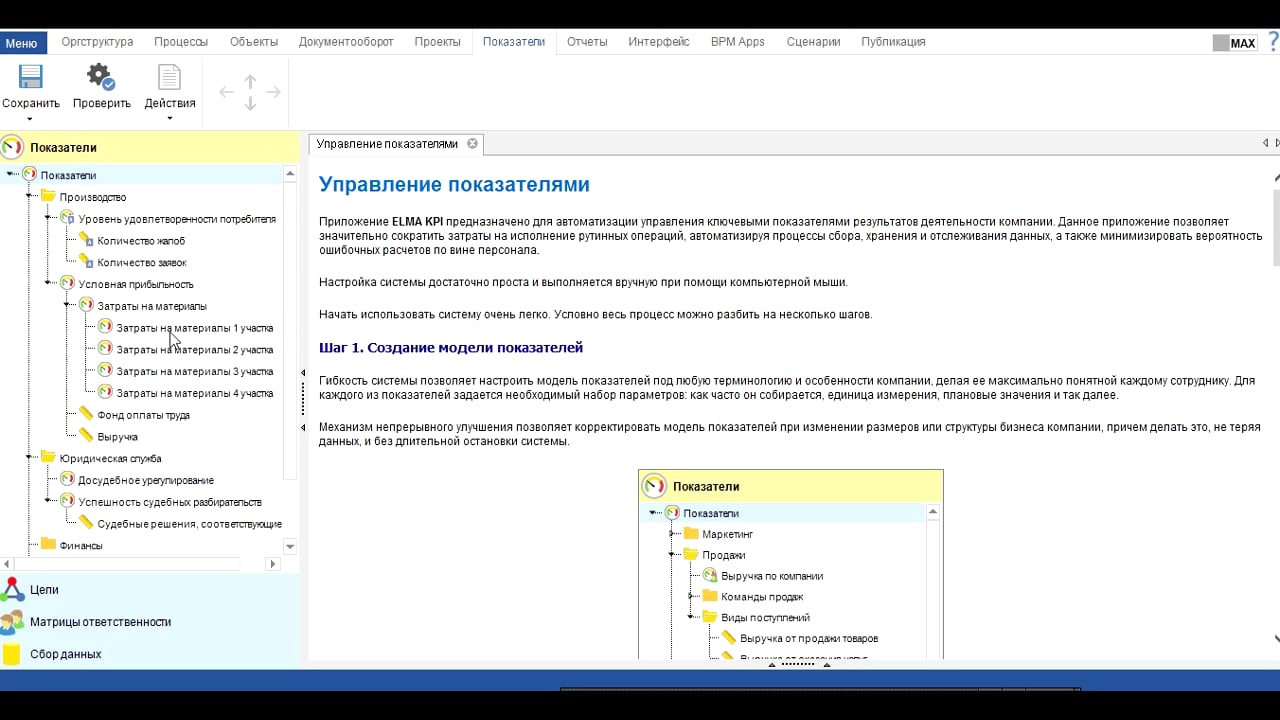Collapse the Юридическая служба folder
Viewport: 1280px width, 720px height.
click(x=30, y=458)
